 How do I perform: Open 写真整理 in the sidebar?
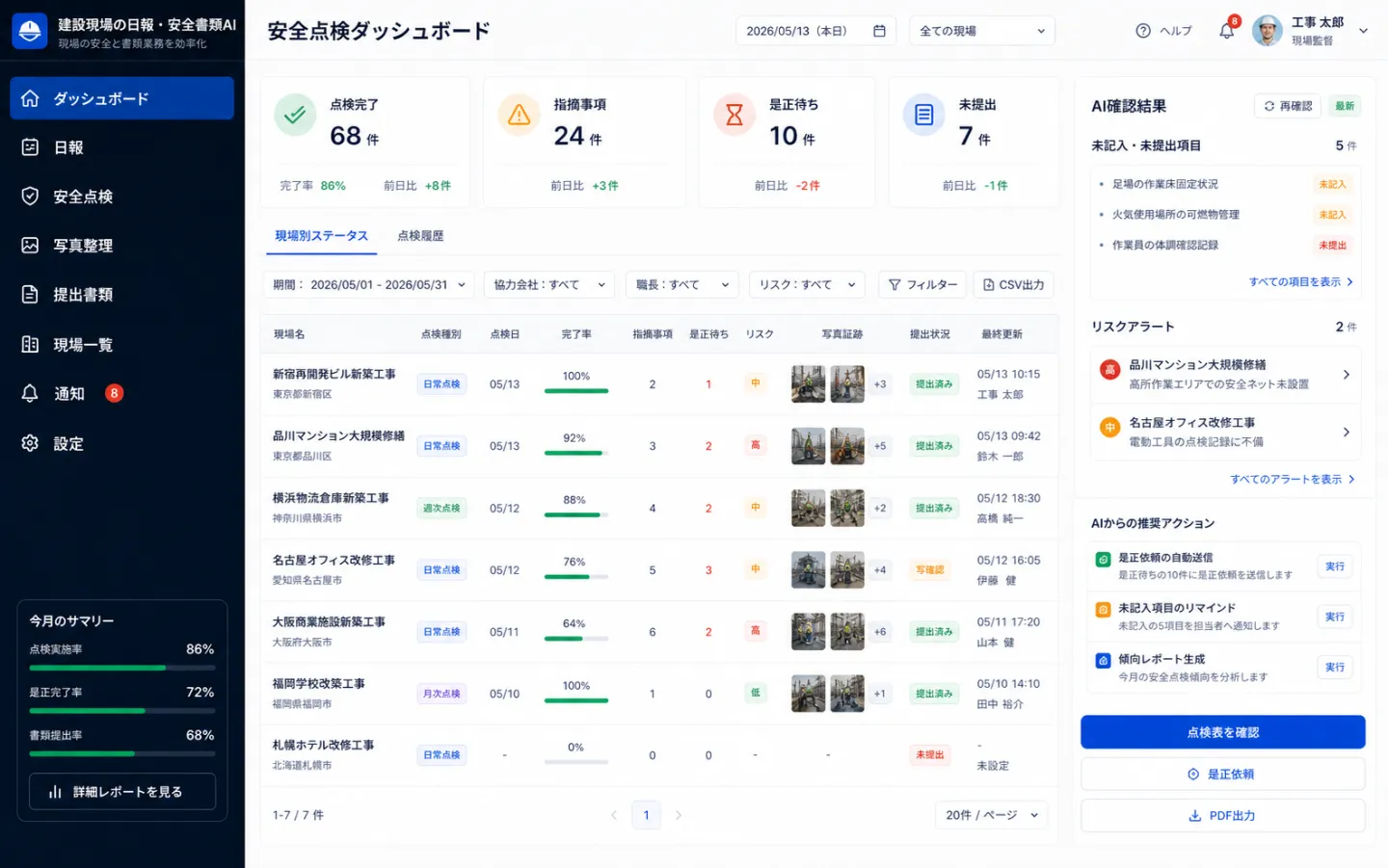pos(121,246)
